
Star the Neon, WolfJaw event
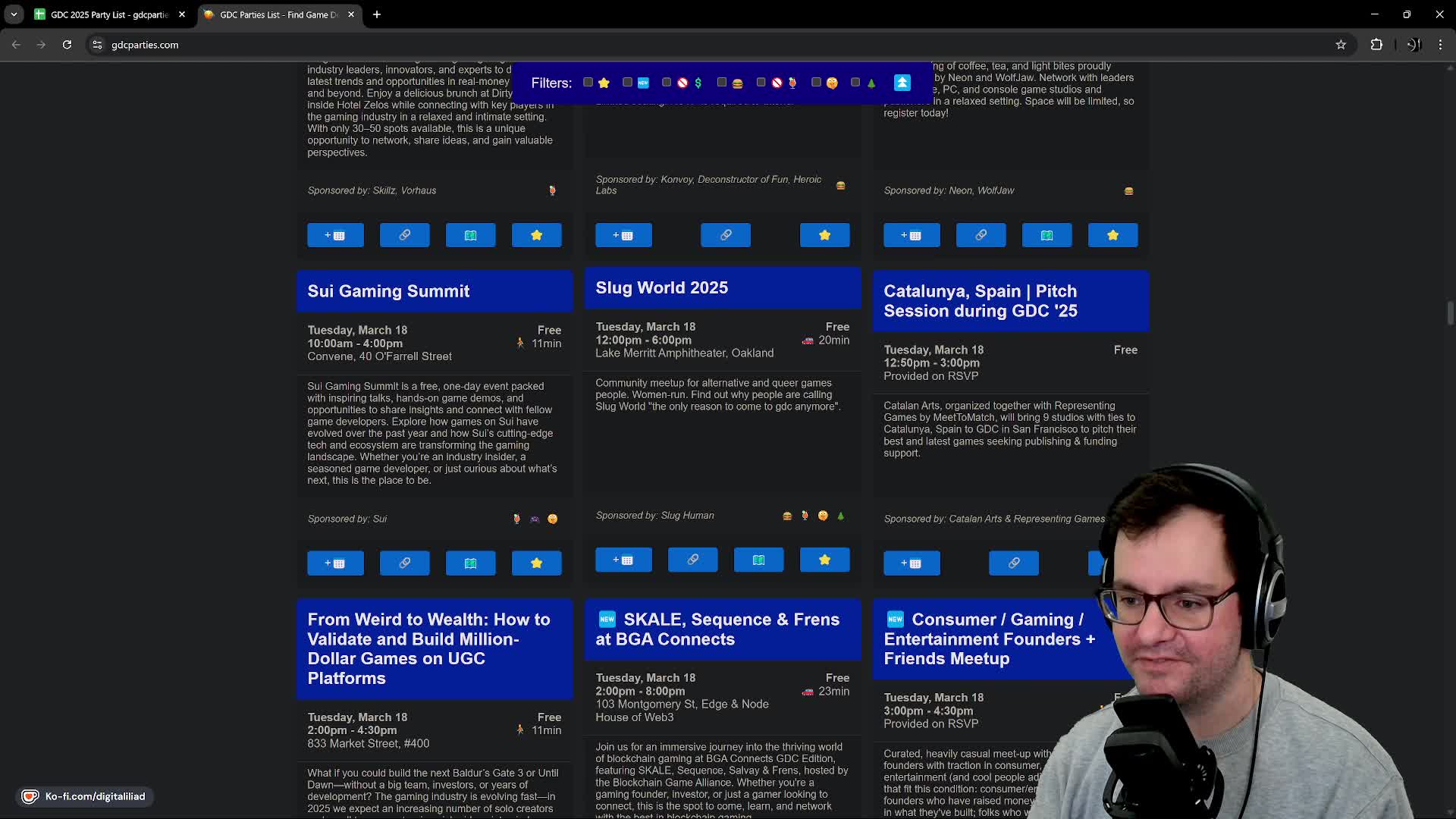(x=1112, y=235)
